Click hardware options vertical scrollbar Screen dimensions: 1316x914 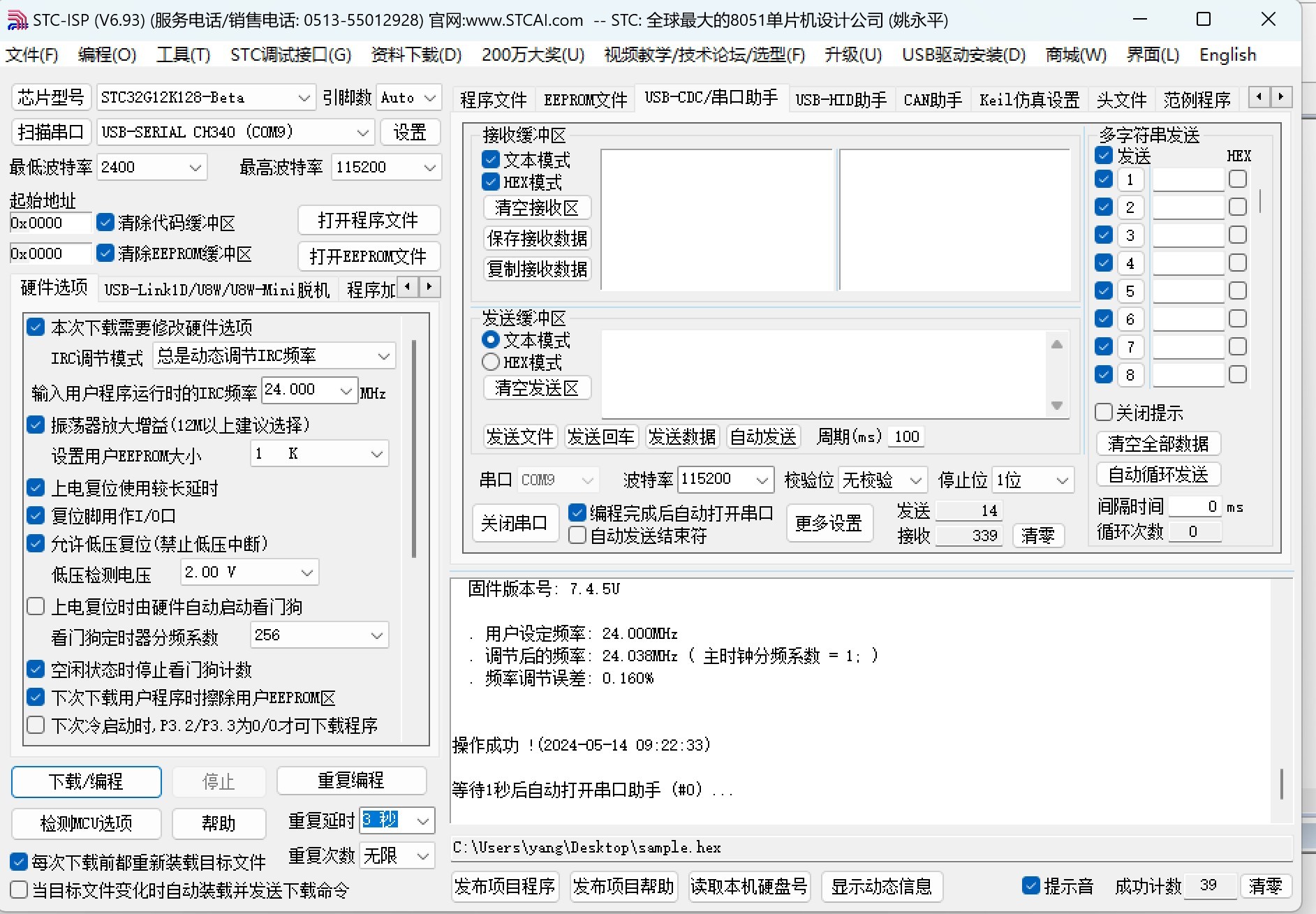point(414,448)
